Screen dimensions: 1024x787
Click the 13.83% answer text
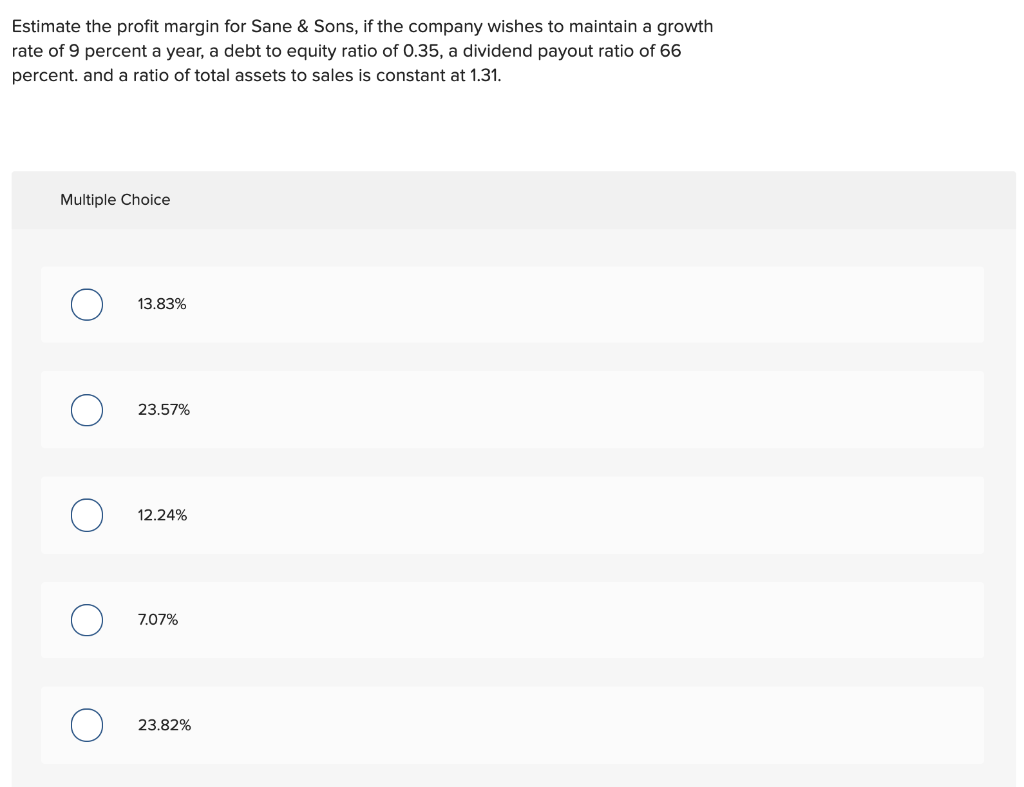click(x=161, y=304)
